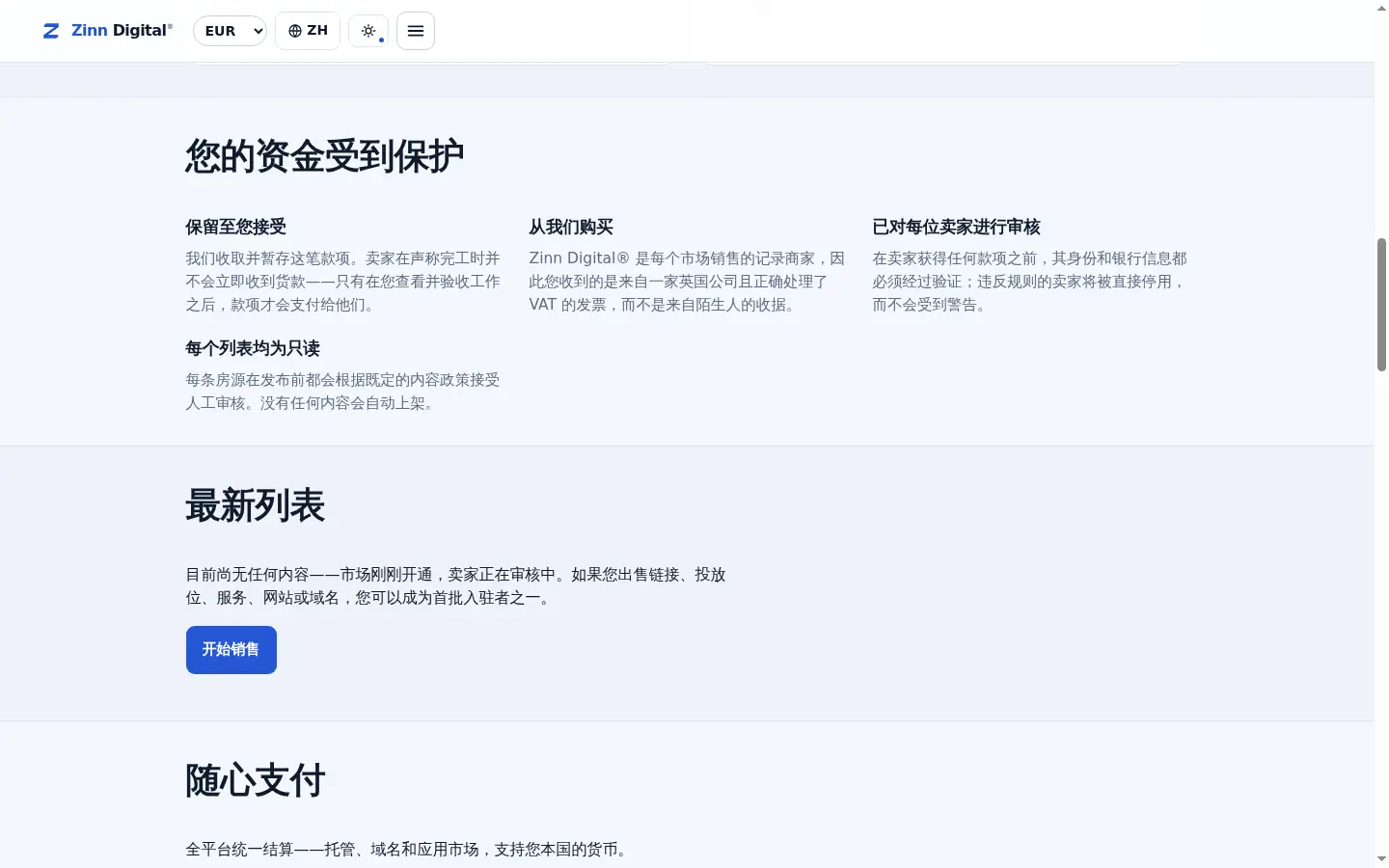Click the line 全平台统一结算

click(409, 850)
